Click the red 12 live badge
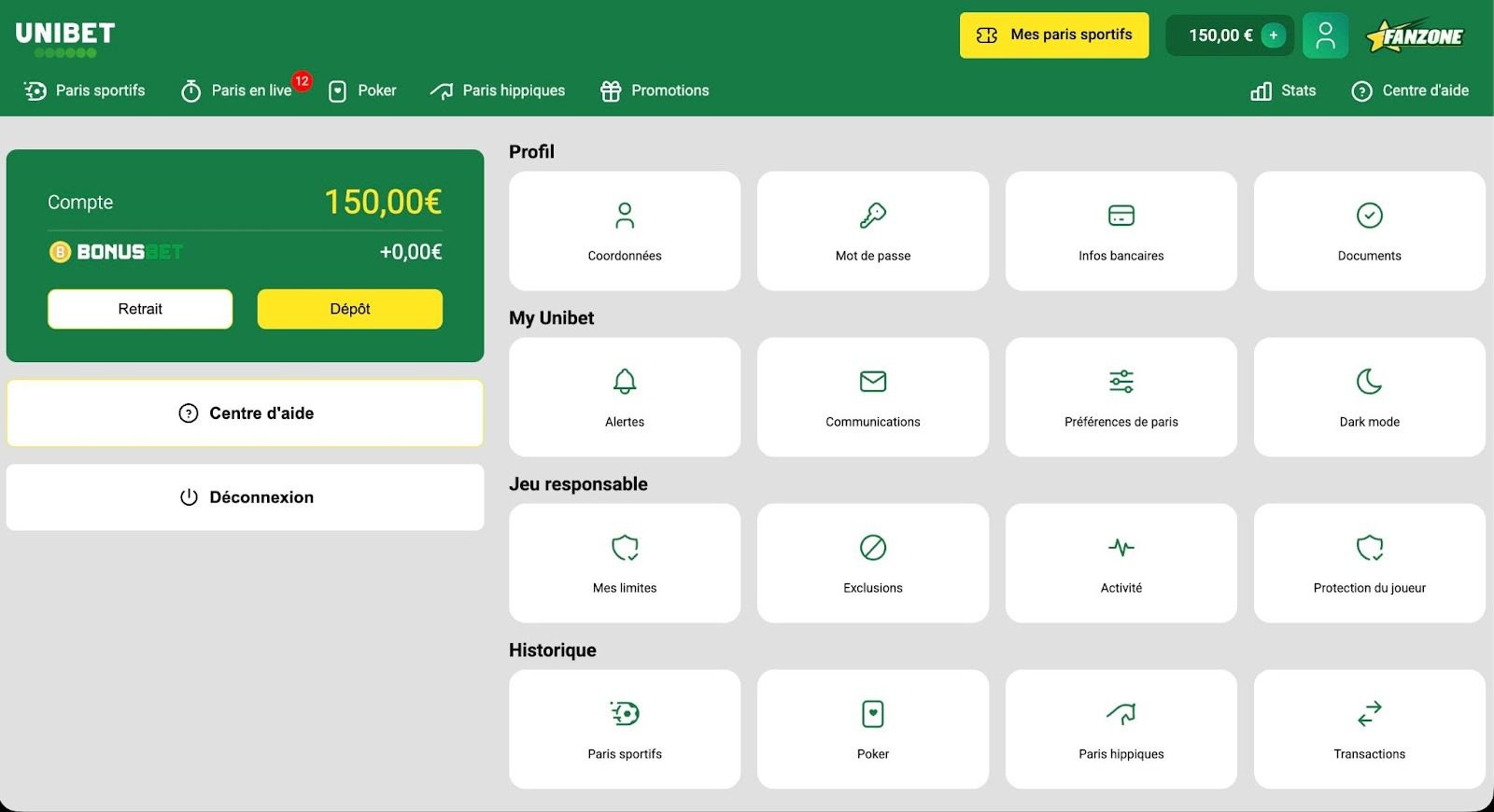Image resolution: width=1494 pixels, height=812 pixels. (302, 81)
